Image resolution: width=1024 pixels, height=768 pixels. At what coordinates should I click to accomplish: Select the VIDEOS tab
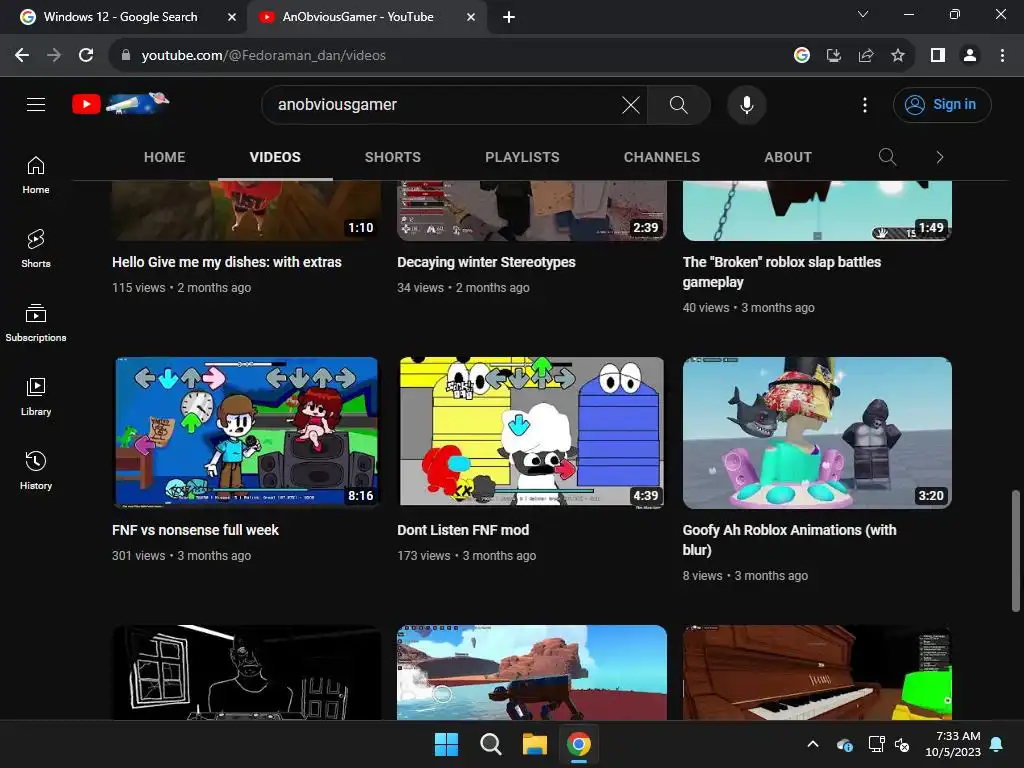click(275, 157)
